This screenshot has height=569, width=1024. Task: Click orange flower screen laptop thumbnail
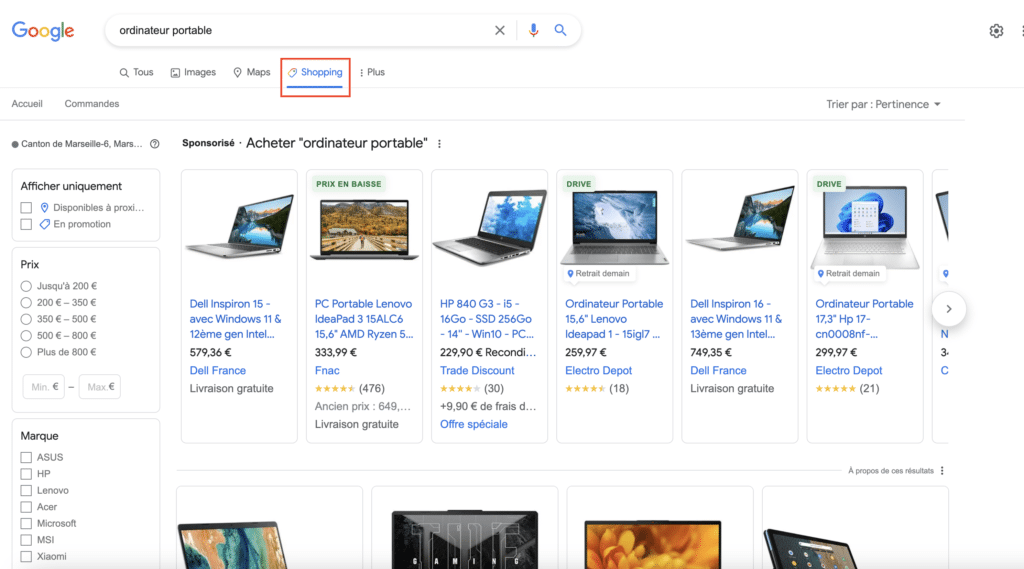[653, 544]
